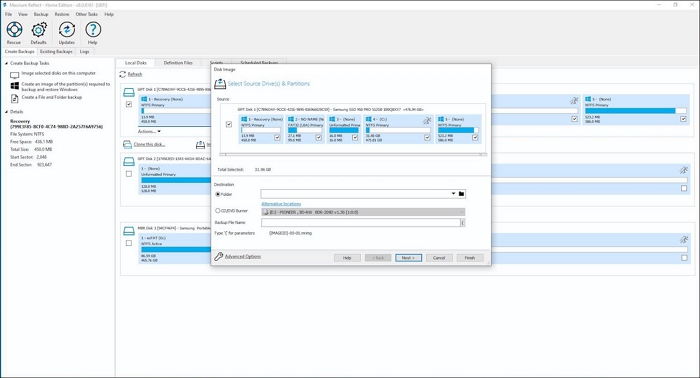Click into the Backup File Name field
This screenshot has width=700, height=378.
361,222
